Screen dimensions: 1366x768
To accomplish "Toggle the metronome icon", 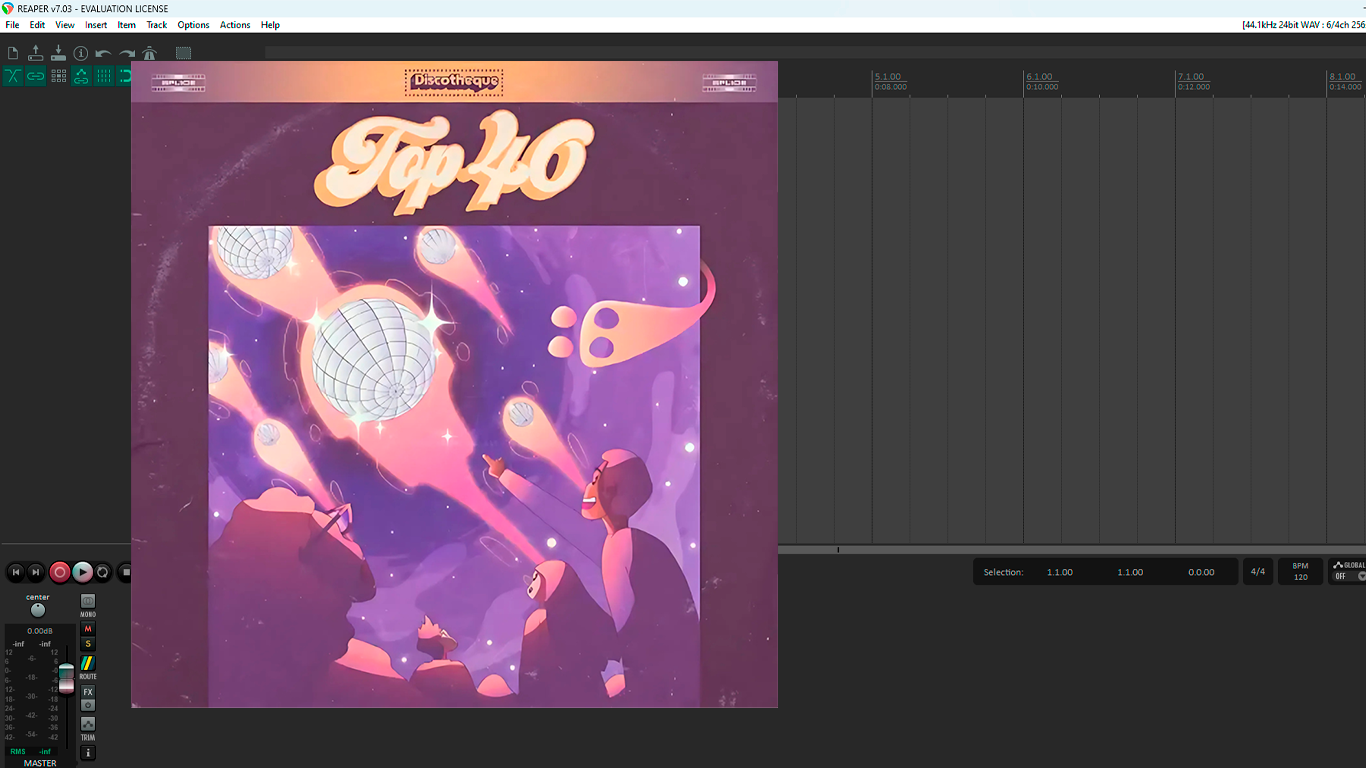I will [x=150, y=53].
